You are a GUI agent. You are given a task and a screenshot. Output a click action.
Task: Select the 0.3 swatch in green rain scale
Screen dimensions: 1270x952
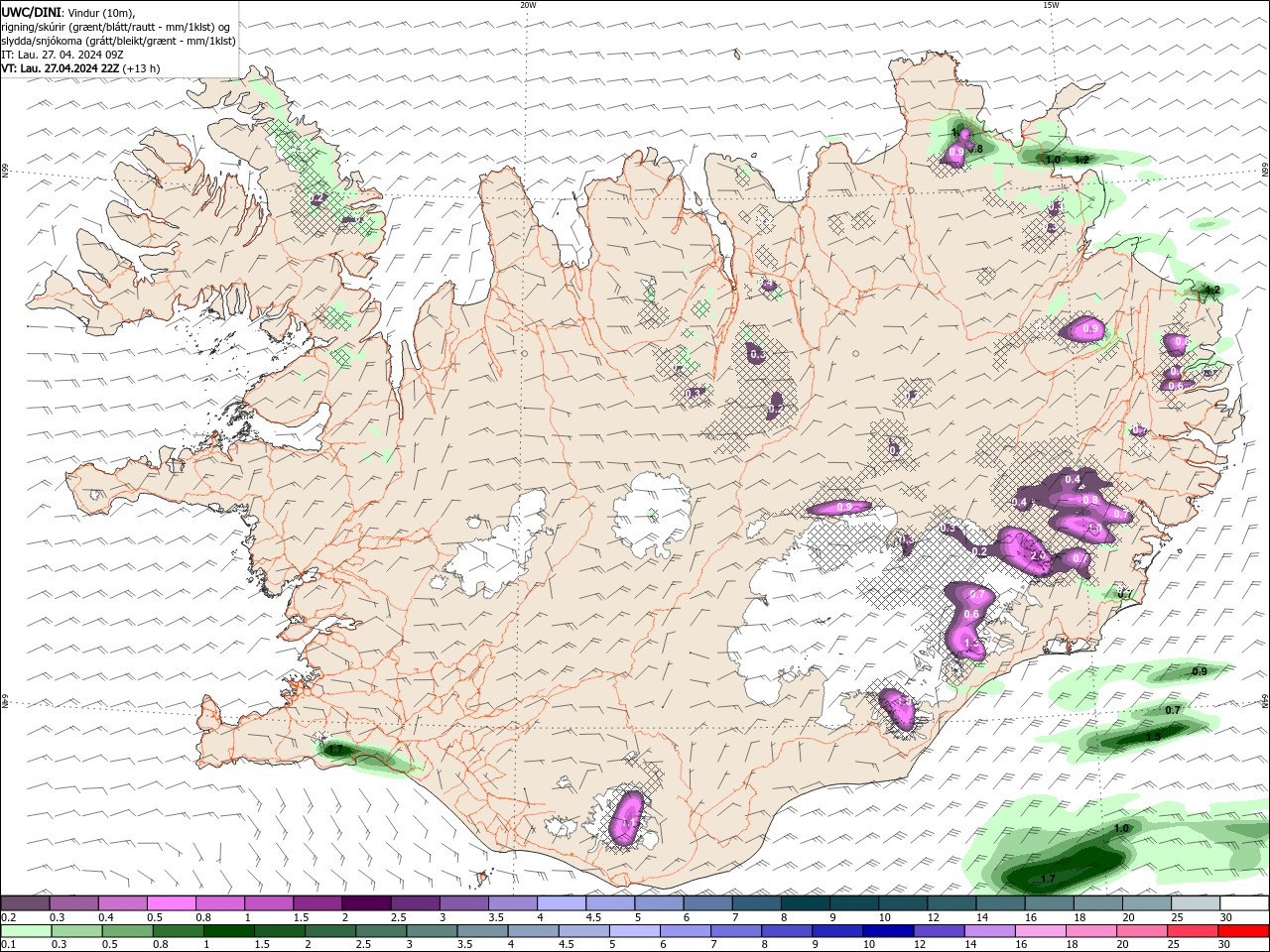click(x=76, y=930)
